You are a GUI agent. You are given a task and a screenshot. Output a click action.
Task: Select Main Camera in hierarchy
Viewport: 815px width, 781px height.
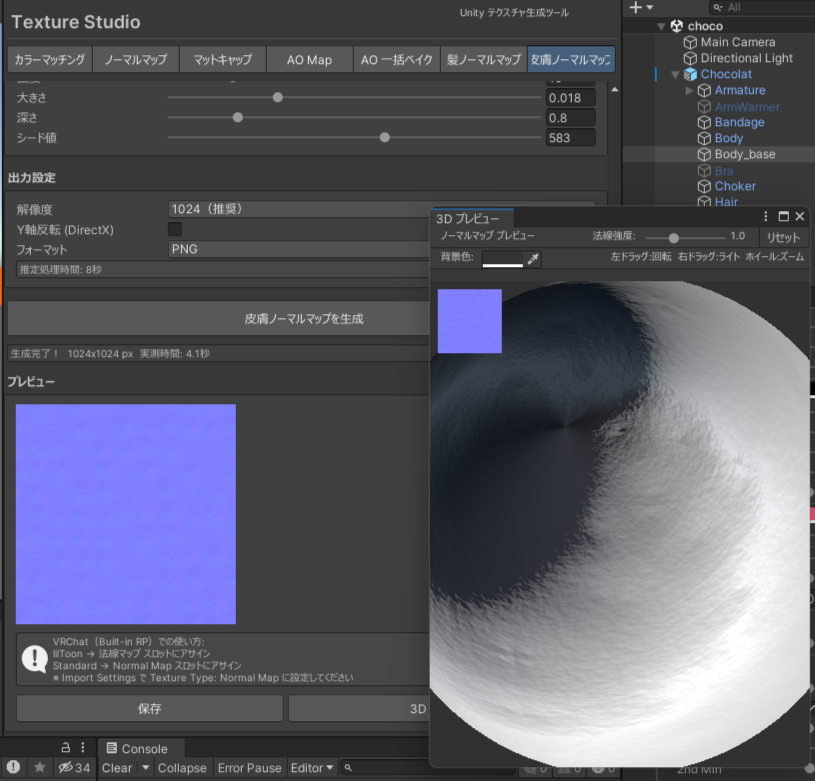click(738, 42)
